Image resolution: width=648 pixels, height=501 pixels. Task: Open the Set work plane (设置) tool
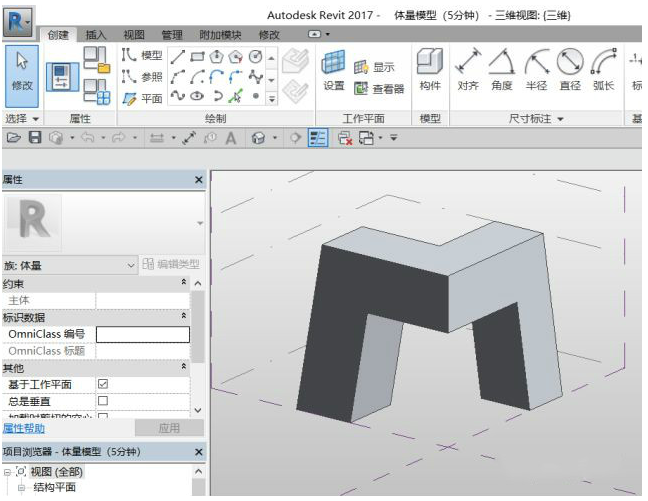(333, 69)
